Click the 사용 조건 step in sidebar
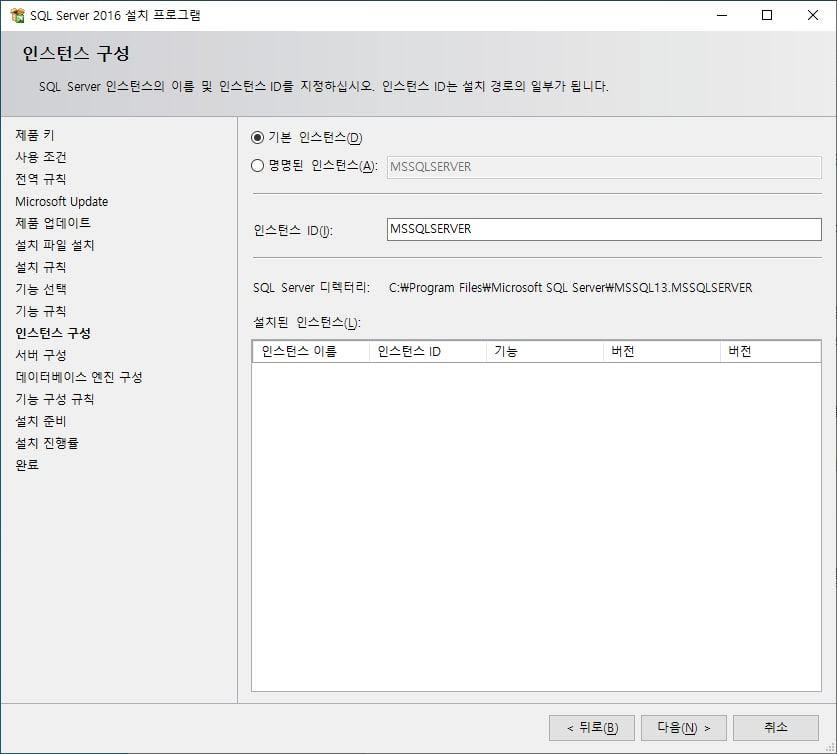This screenshot has width=837, height=754. [x=41, y=157]
